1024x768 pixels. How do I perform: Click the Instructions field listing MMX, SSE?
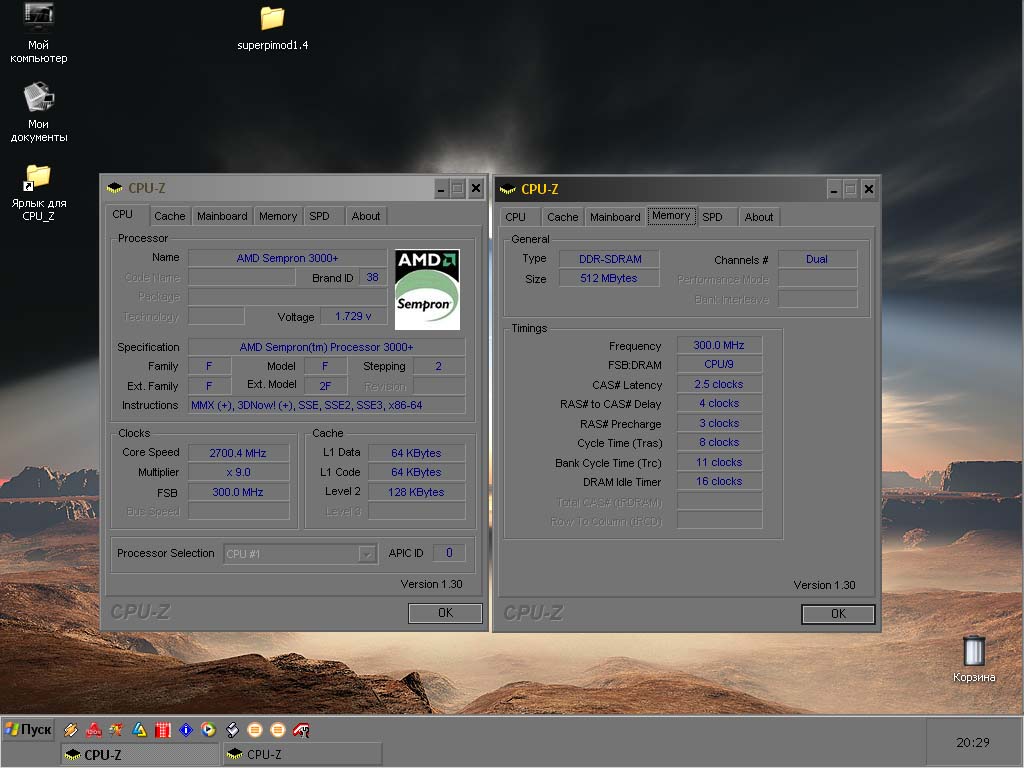pyautogui.click(x=327, y=405)
